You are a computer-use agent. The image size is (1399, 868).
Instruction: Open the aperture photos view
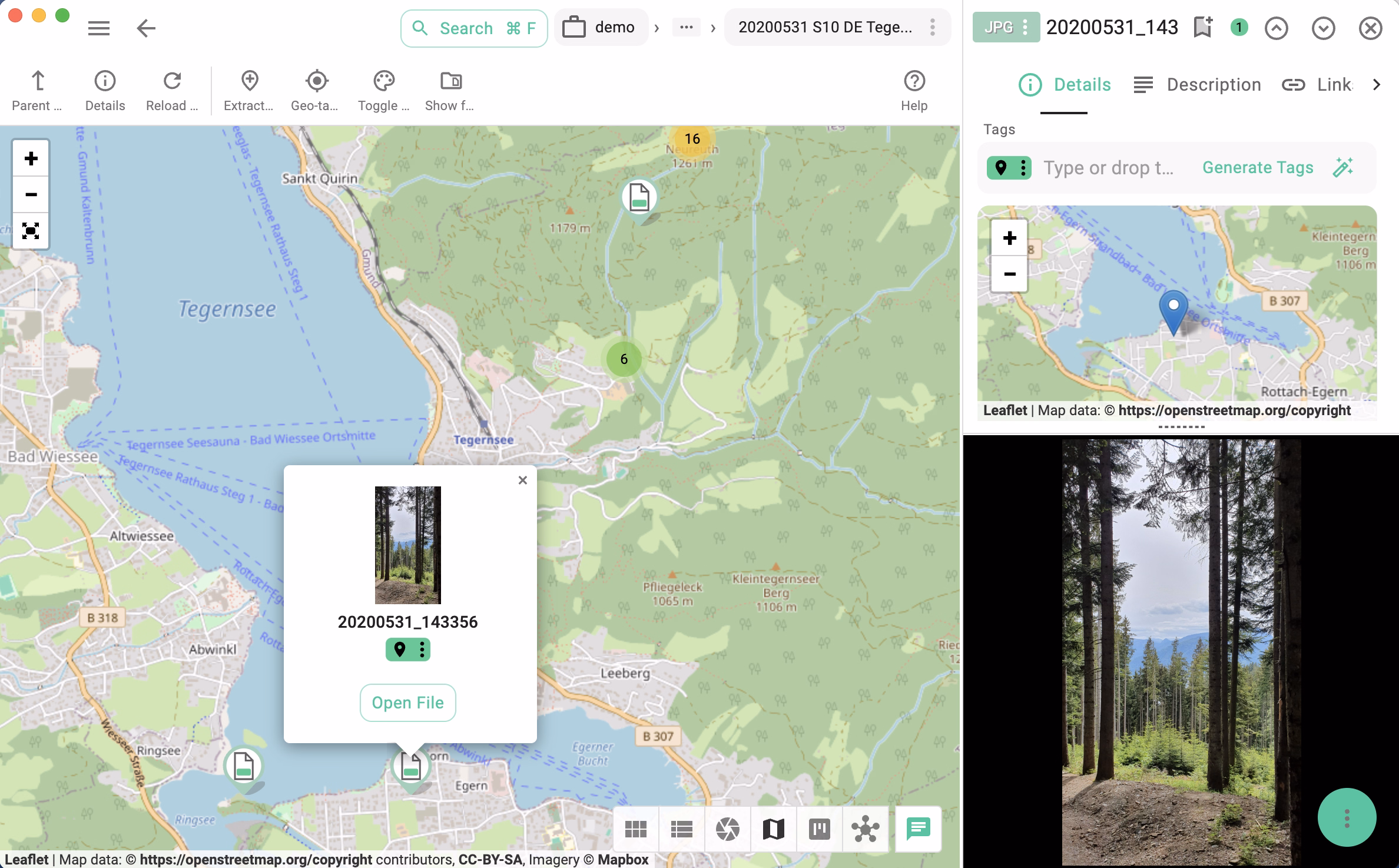(x=727, y=830)
